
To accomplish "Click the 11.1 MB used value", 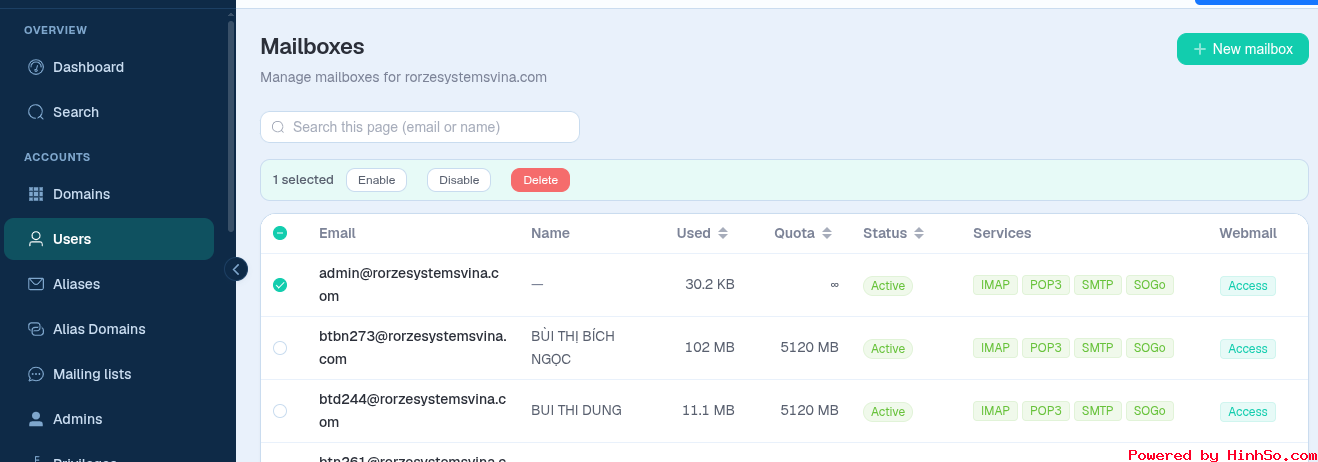I will [x=708, y=410].
